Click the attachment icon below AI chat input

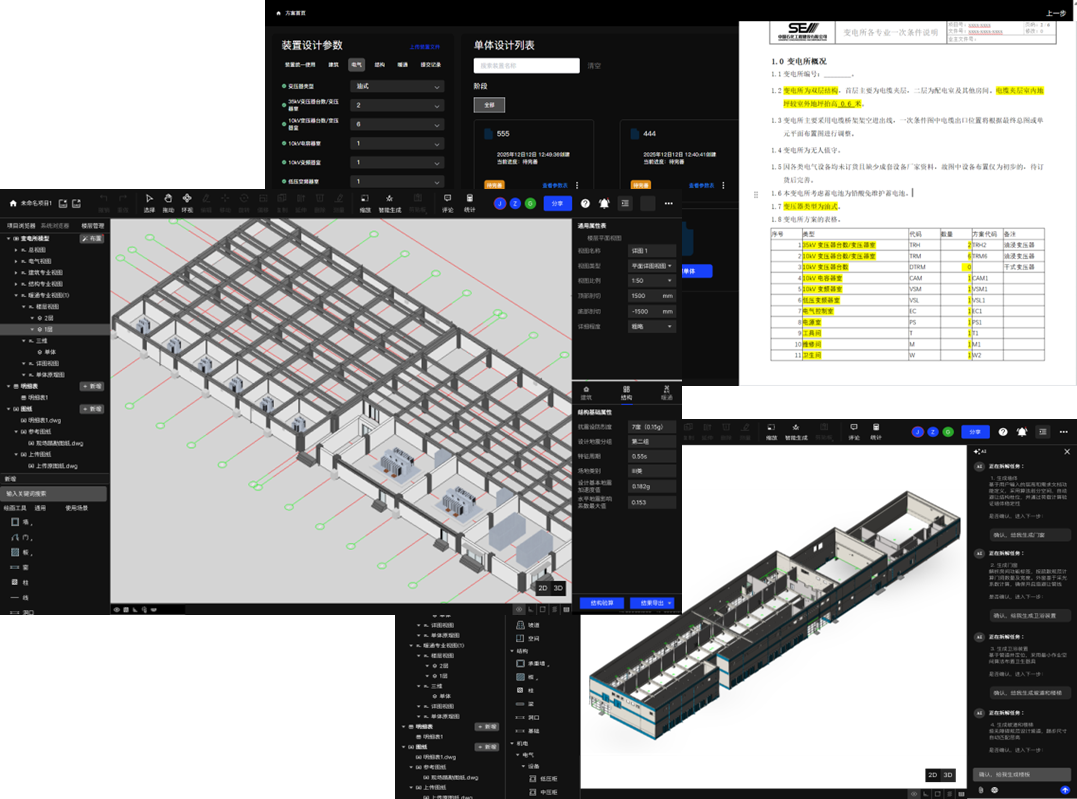(980, 790)
